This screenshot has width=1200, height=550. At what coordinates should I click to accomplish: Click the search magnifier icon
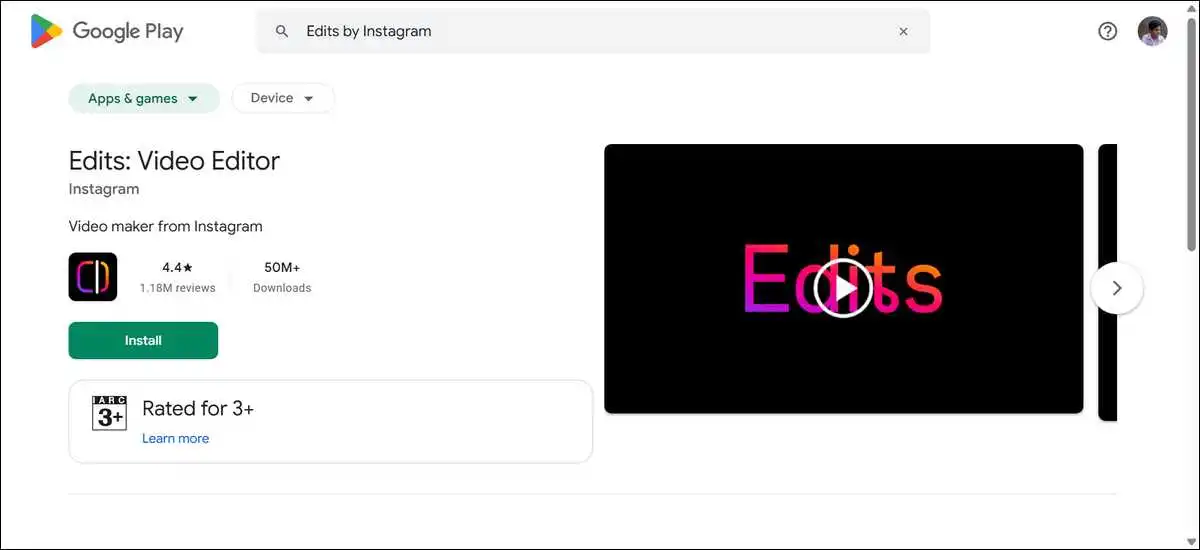point(282,31)
